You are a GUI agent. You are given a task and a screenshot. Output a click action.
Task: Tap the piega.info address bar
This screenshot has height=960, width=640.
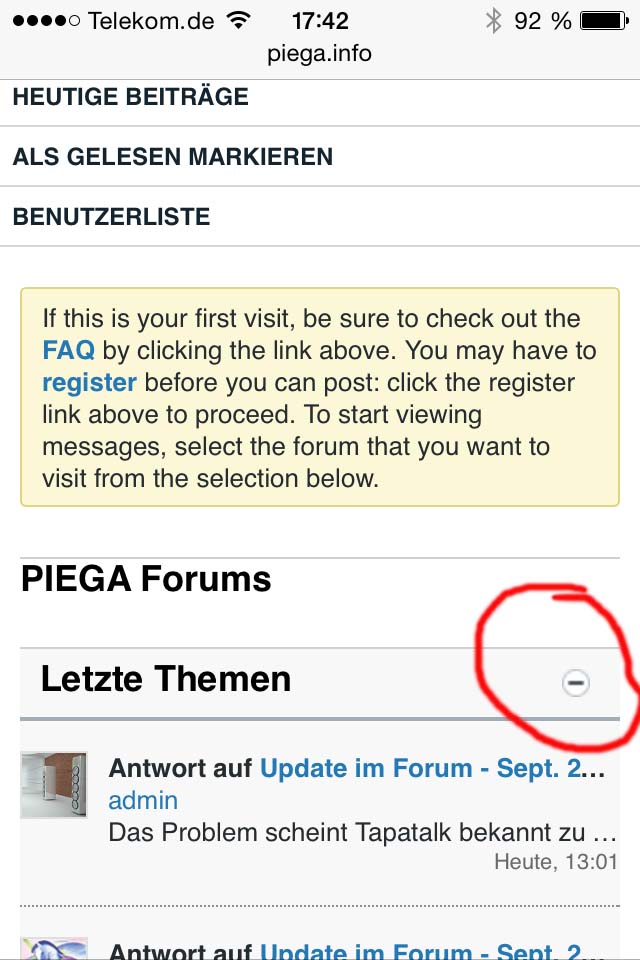(320, 54)
